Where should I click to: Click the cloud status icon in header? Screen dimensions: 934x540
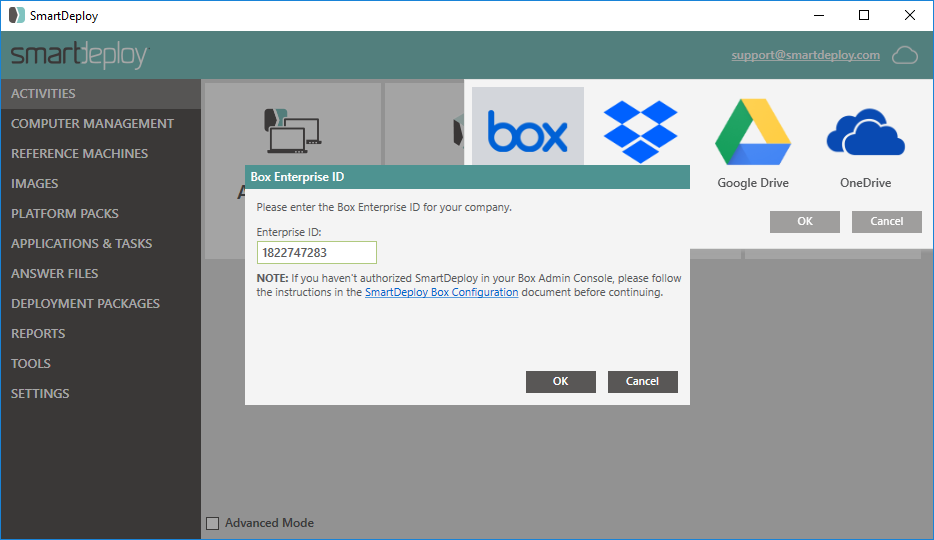pyautogui.click(x=905, y=55)
